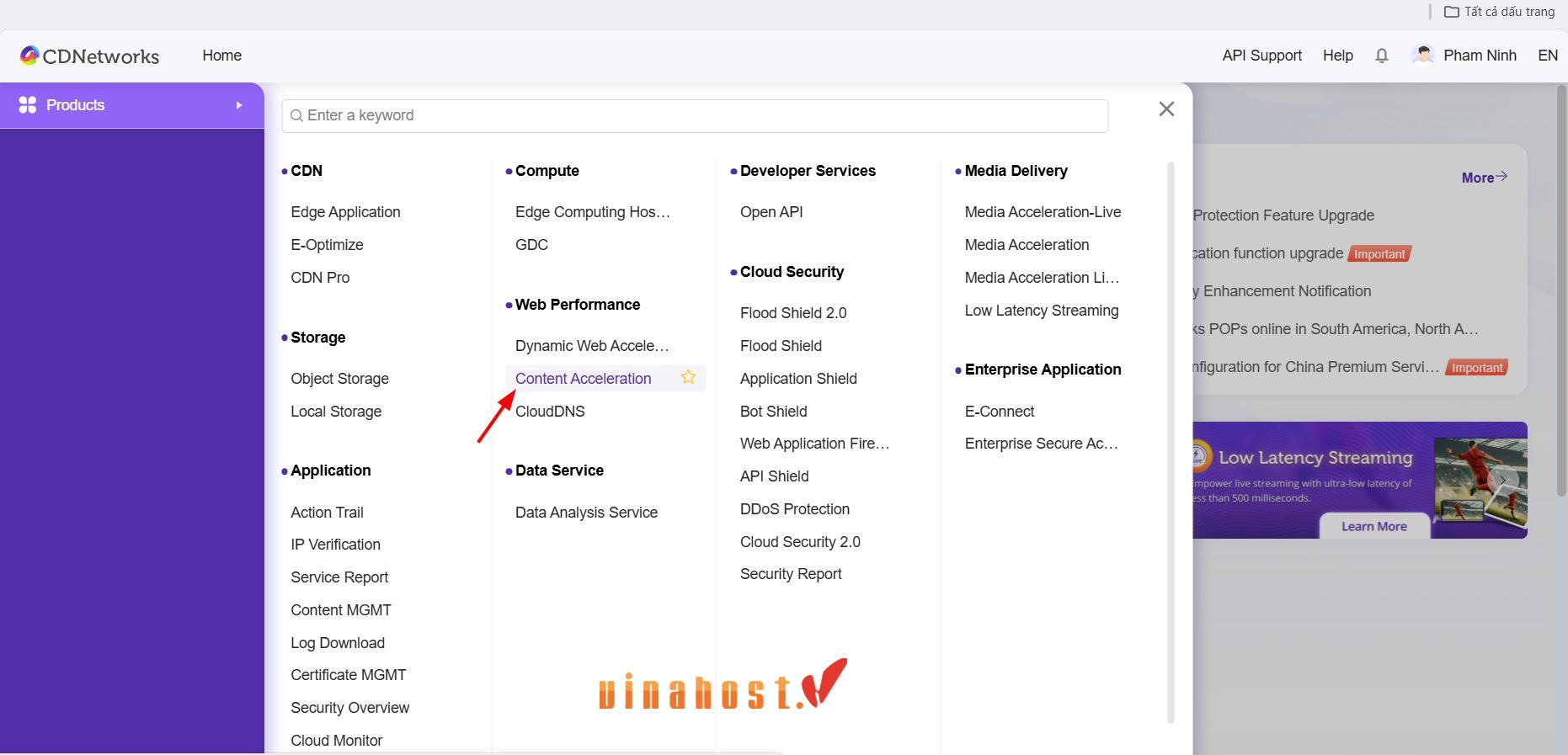
Task: Click the page vertical scrollbar
Action: tap(1562, 290)
